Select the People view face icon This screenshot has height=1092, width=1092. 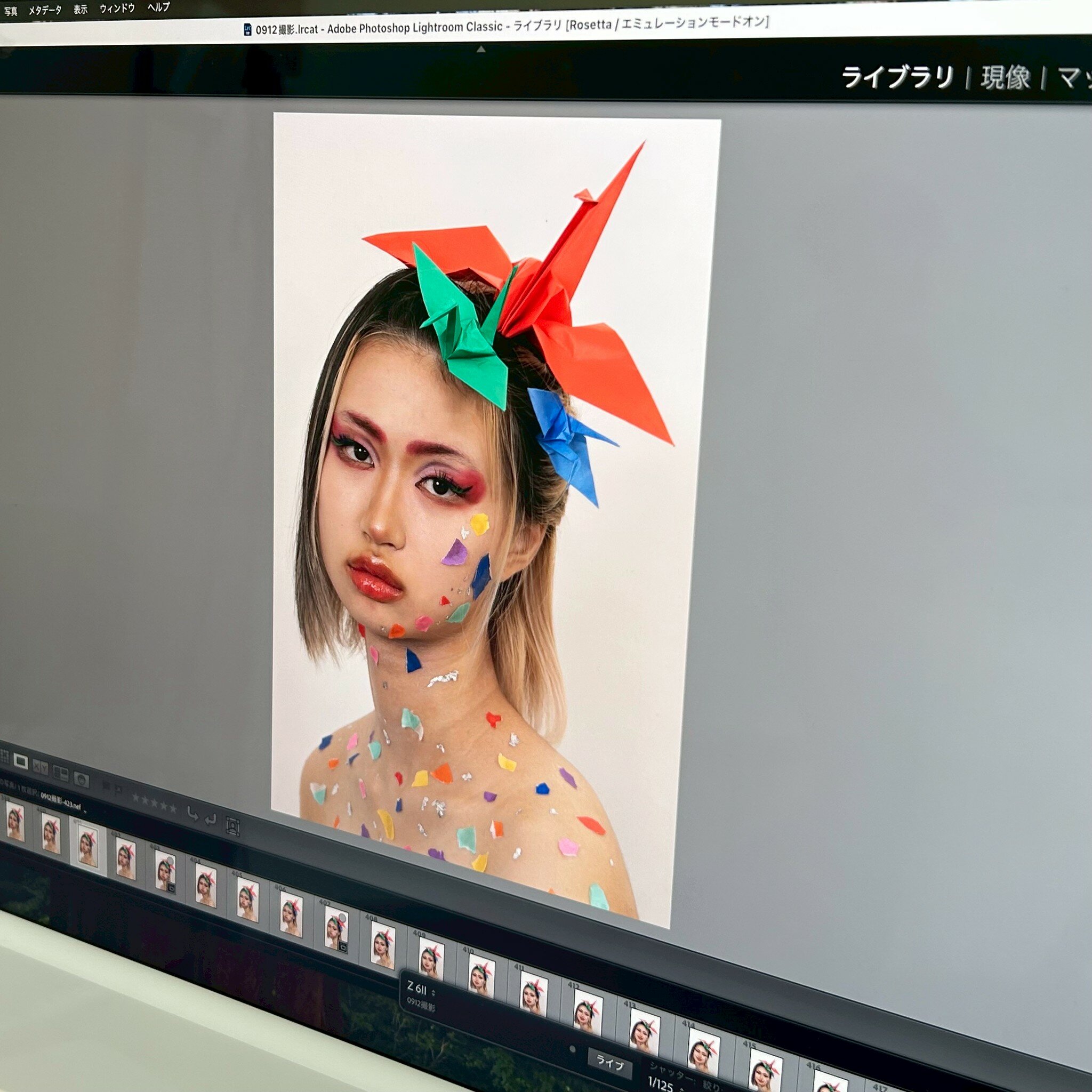[82, 781]
